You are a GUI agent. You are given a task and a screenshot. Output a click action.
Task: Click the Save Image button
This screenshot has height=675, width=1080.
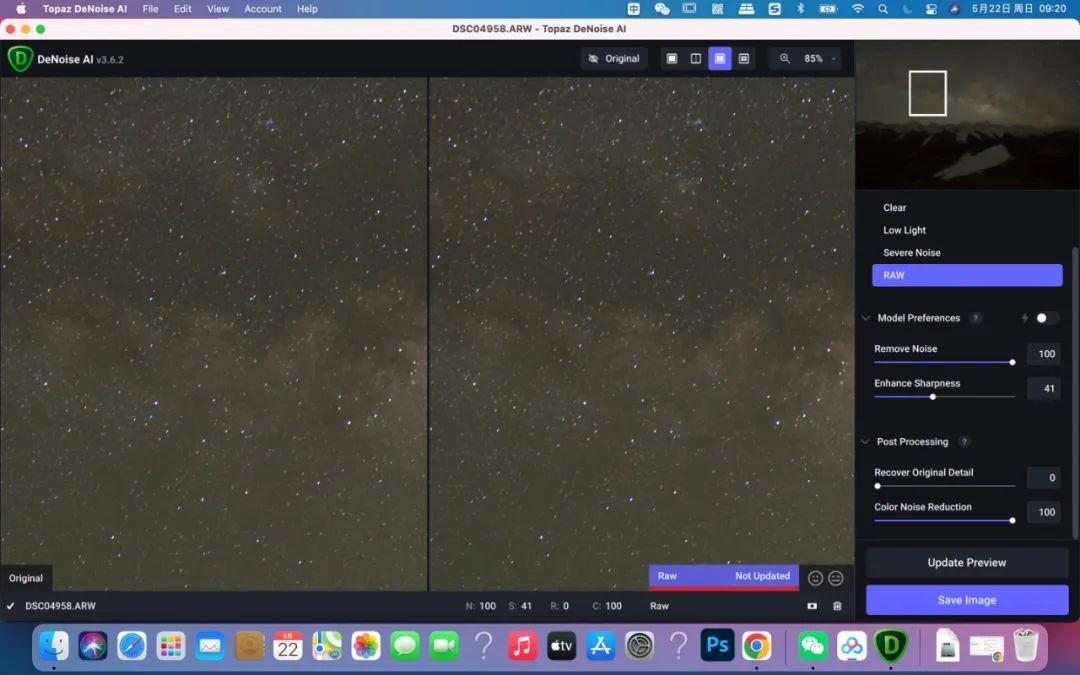[967, 600]
